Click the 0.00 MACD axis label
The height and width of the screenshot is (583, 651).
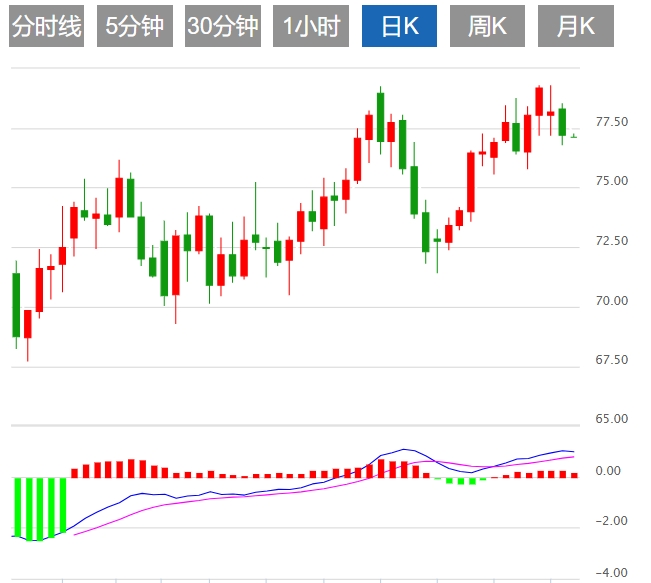pyautogui.click(x=607, y=471)
